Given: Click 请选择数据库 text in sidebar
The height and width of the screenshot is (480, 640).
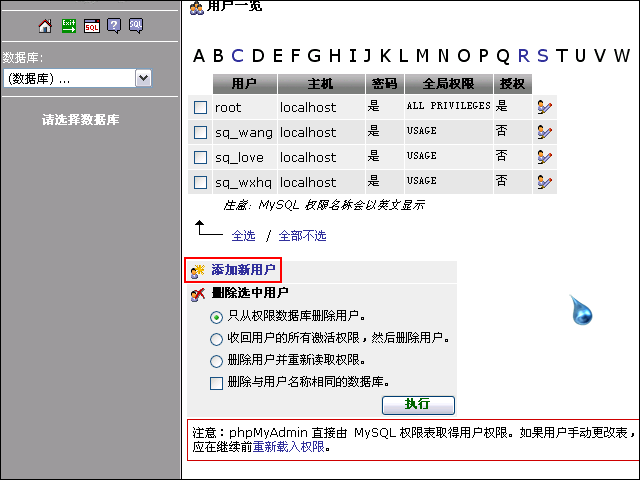Looking at the screenshot, I should point(80,120).
